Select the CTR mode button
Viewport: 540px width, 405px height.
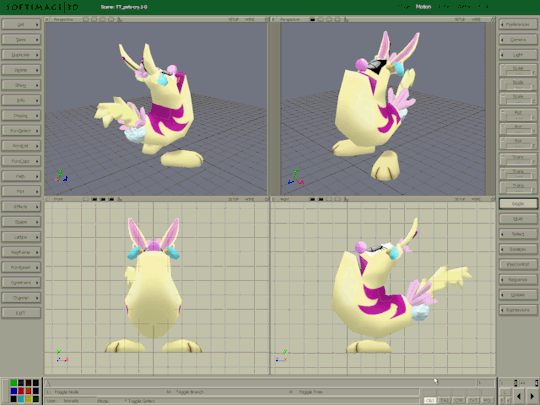coord(459,400)
